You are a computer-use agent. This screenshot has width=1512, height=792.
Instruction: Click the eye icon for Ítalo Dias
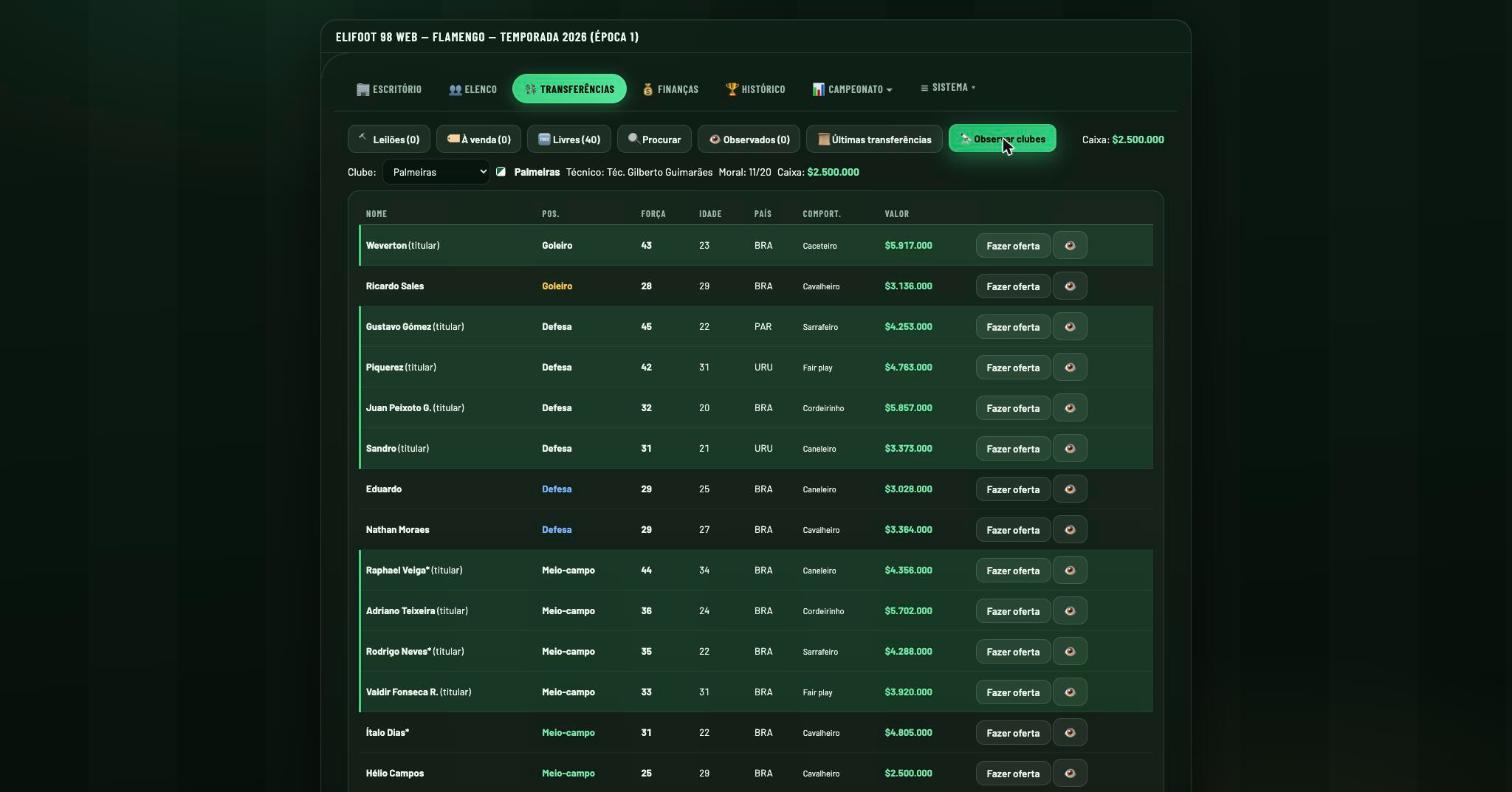coord(1069,733)
